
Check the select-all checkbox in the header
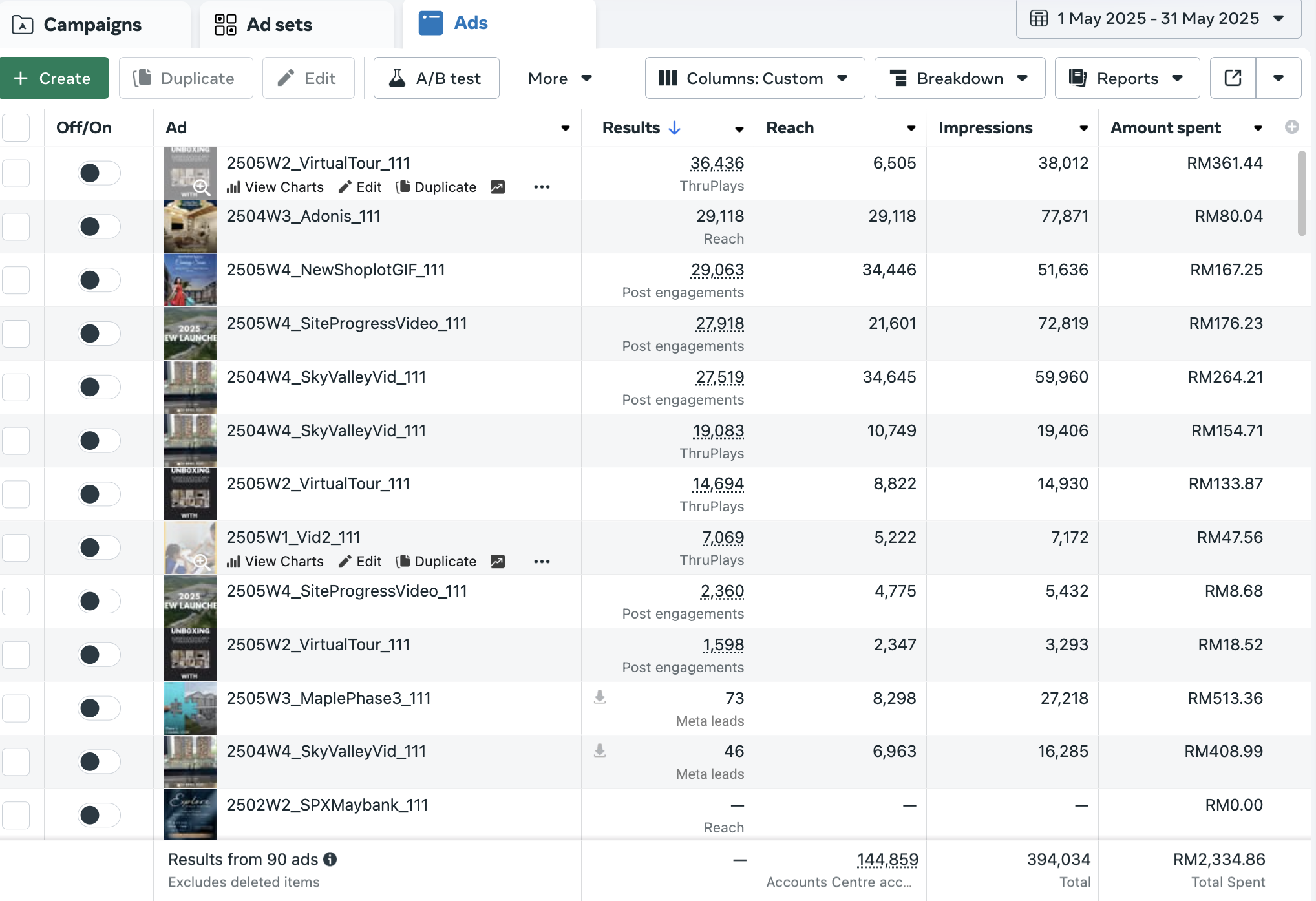[x=16, y=127]
